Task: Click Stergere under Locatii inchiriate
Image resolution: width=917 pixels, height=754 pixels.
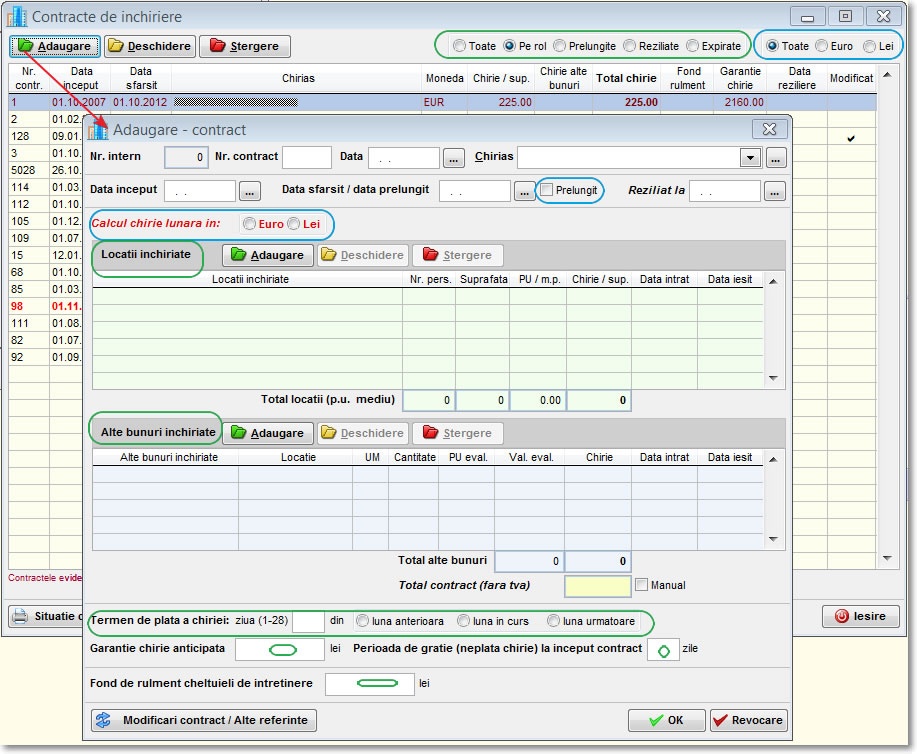Action: [x=457, y=255]
